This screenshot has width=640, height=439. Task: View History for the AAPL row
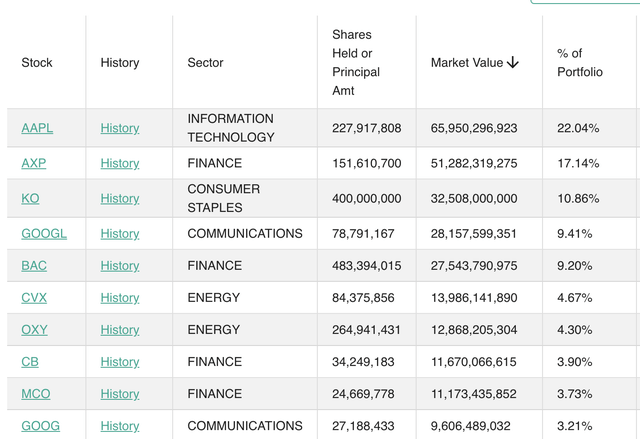[120, 128]
